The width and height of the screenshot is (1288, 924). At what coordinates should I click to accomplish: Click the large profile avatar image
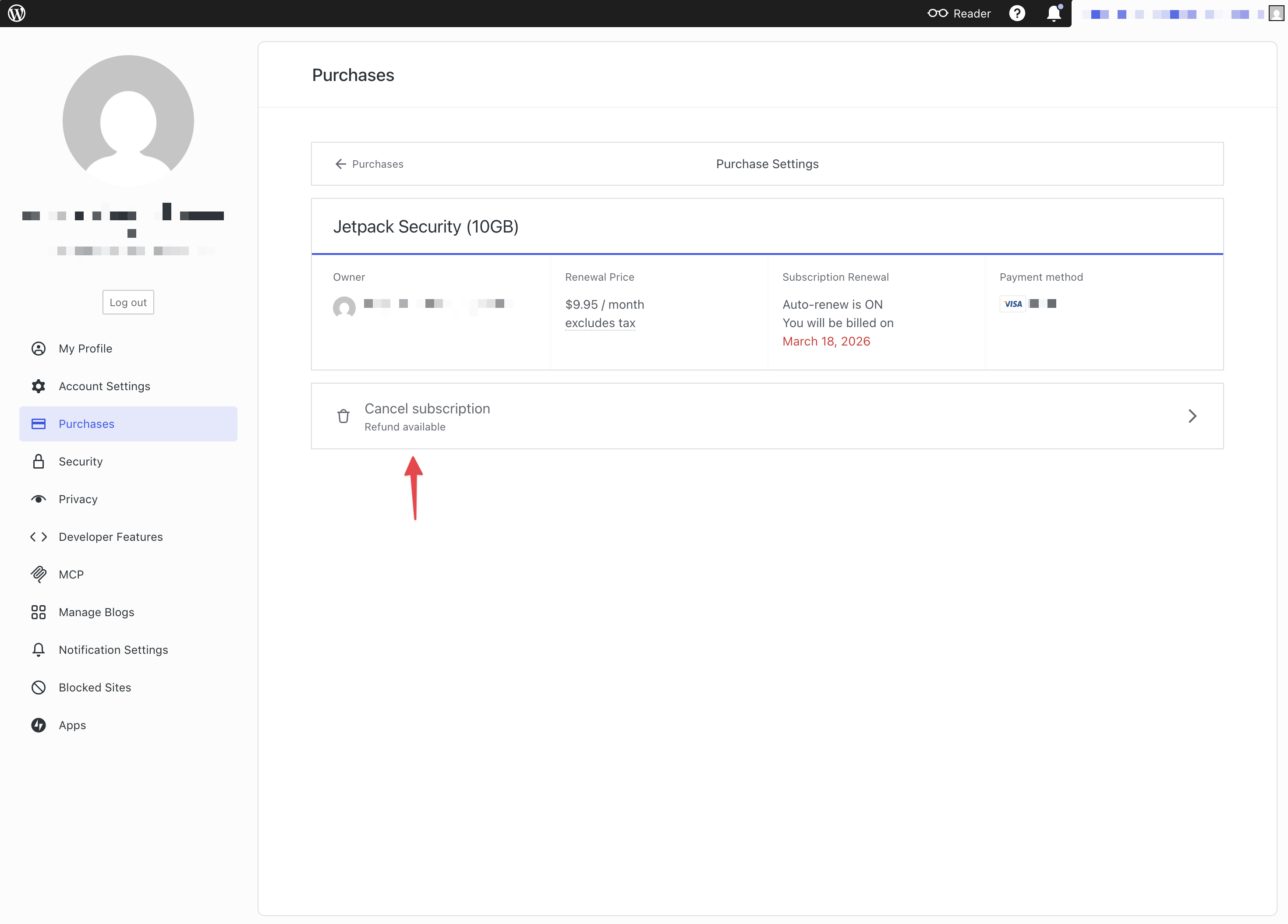pyautogui.click(x=128, y=120)
